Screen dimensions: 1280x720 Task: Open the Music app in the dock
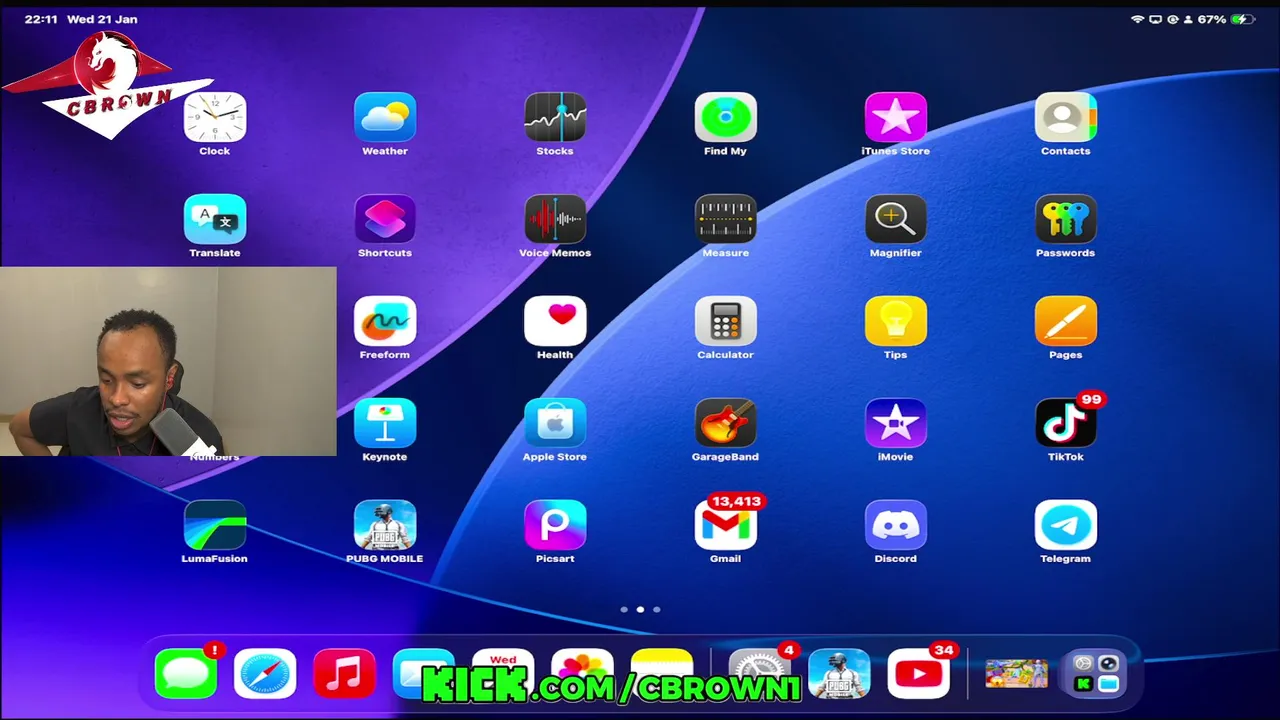(x=344, y=673)
